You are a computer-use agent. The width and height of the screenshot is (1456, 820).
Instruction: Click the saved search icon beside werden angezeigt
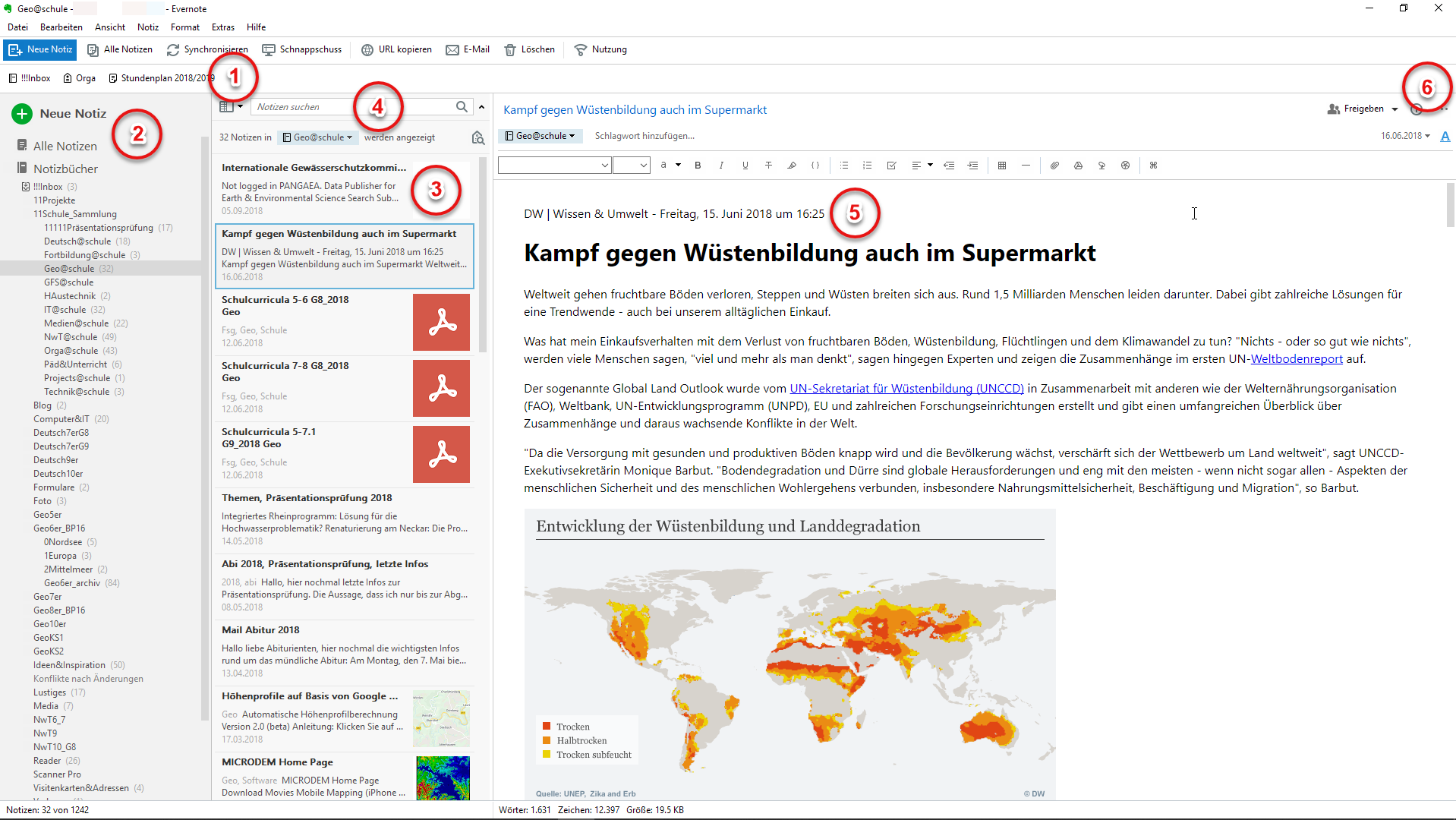coord(477,138)
